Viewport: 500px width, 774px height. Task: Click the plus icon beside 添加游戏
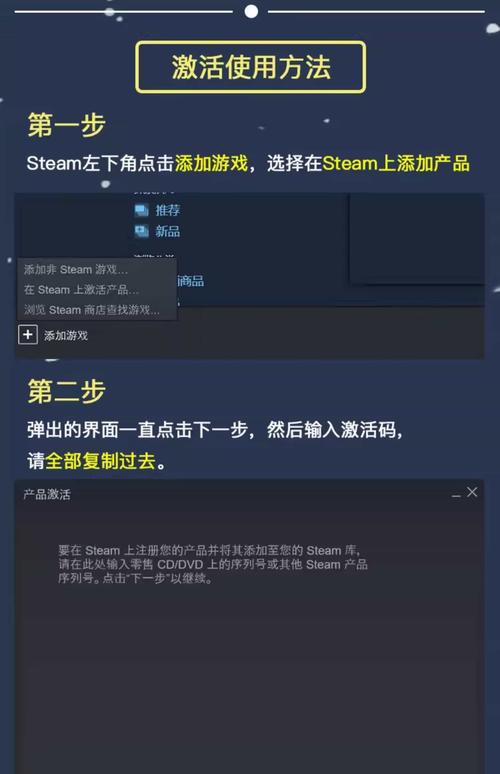pos(28,335)
